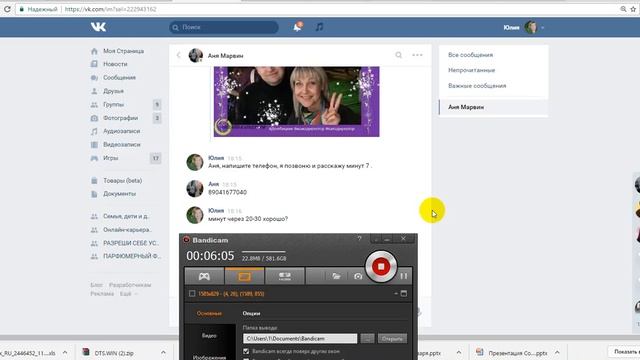Select Bandicam HDMI device recording mode

click(x=284, y=276)
